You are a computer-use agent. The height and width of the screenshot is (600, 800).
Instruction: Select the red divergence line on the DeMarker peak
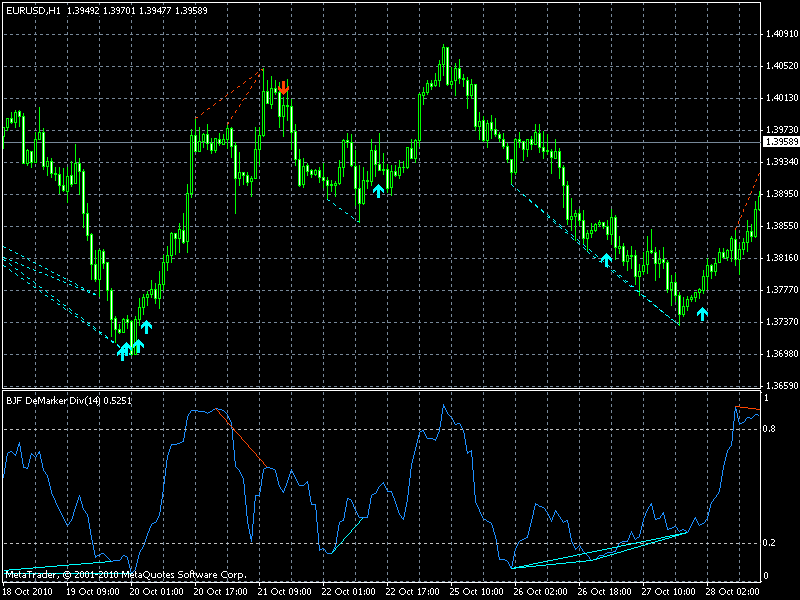[241, 438]
